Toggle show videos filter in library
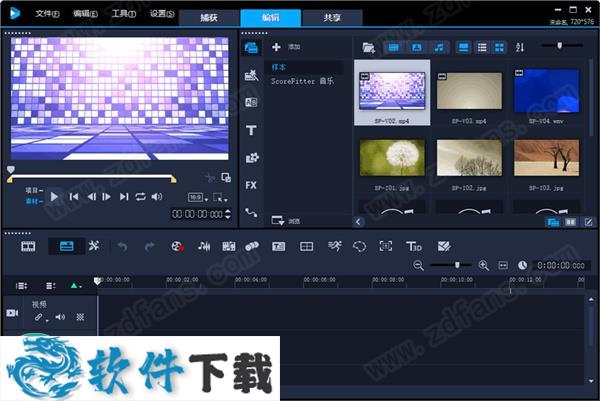The height and width of the screenshot is (401, 600). (x=393, y=47)
